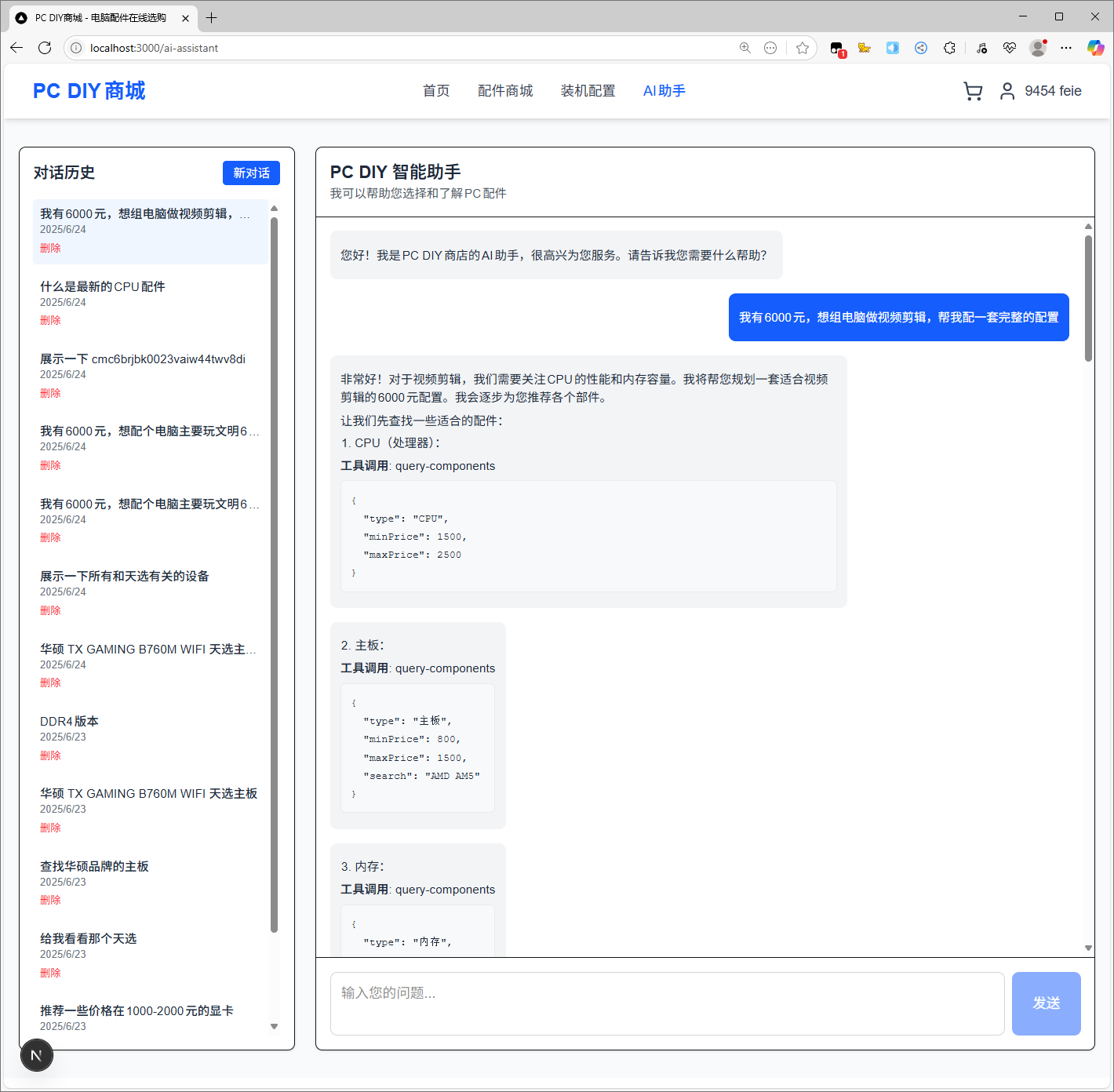The width and height of the screenshot is (1114, 1092).
Task: Go back with the browser back arrow
Action: pos(16,48)
